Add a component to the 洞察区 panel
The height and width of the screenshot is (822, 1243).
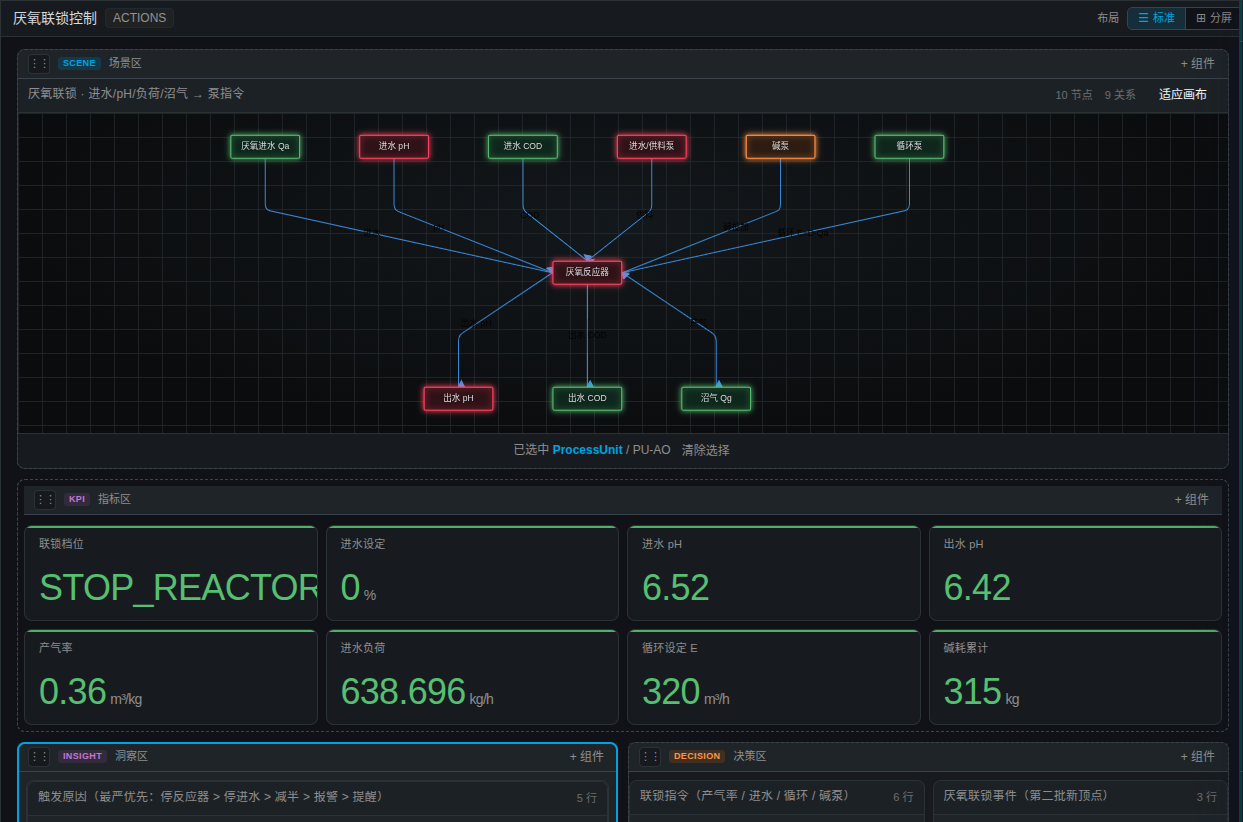586,756
